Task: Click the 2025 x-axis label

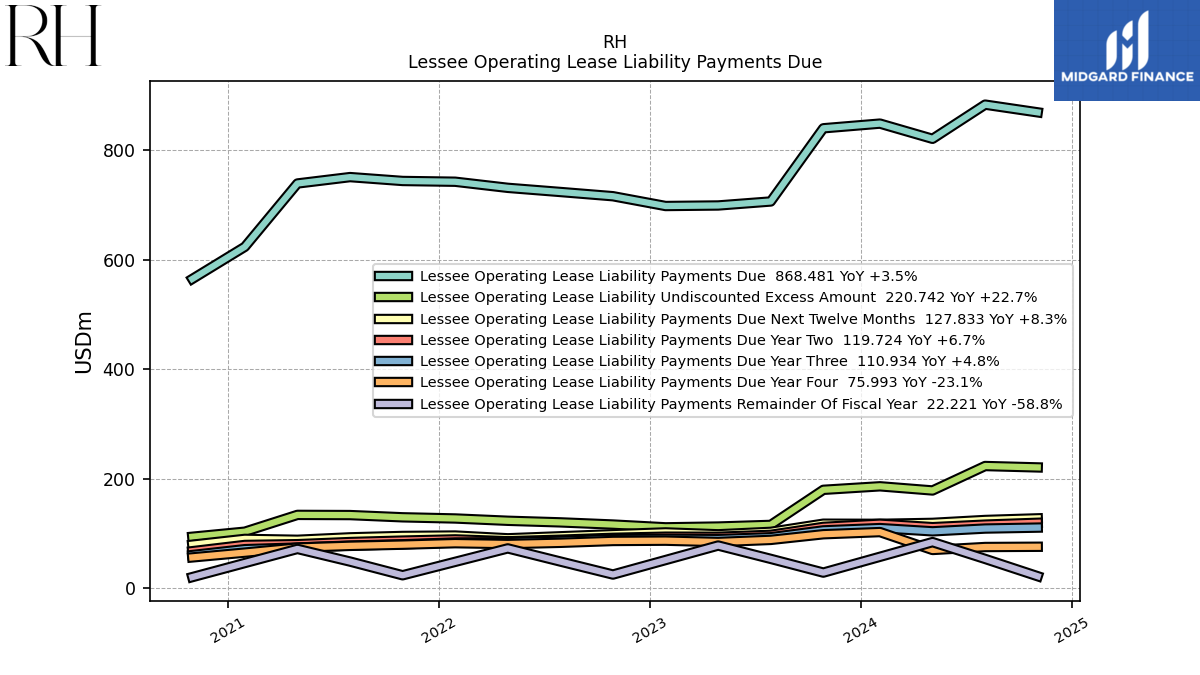Action: point(1071,630)
